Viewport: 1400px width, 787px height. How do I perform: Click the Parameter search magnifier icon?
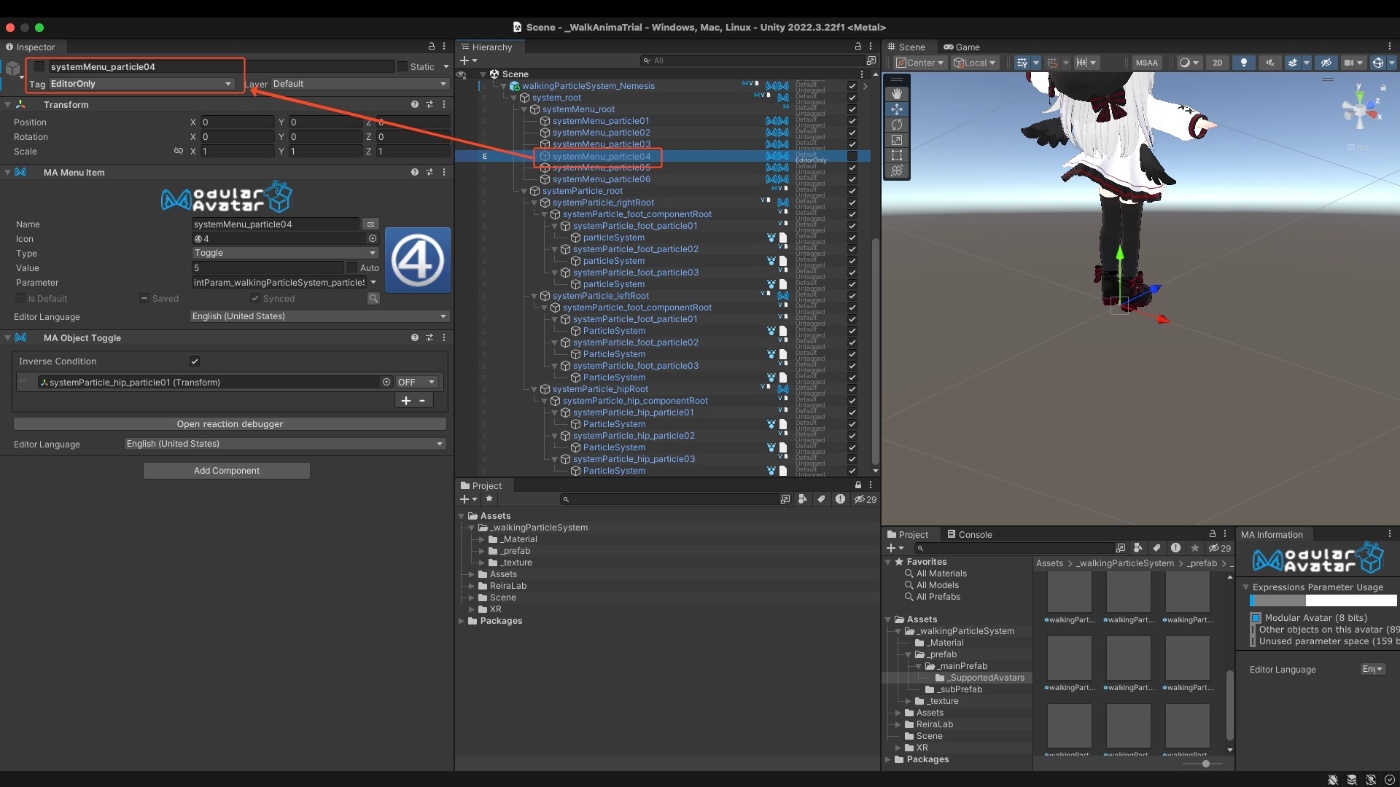tap(373, 299)
